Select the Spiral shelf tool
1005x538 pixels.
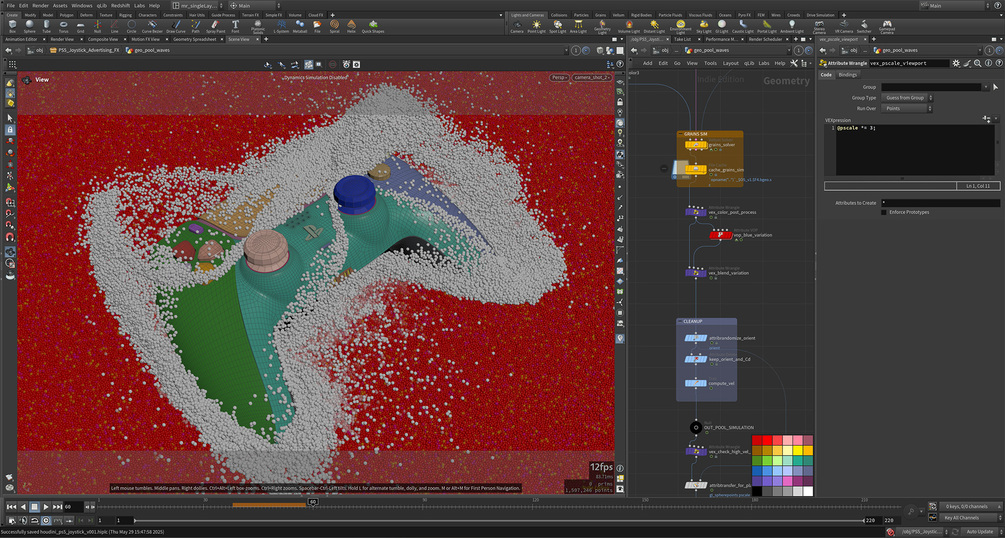pos(334,26)
